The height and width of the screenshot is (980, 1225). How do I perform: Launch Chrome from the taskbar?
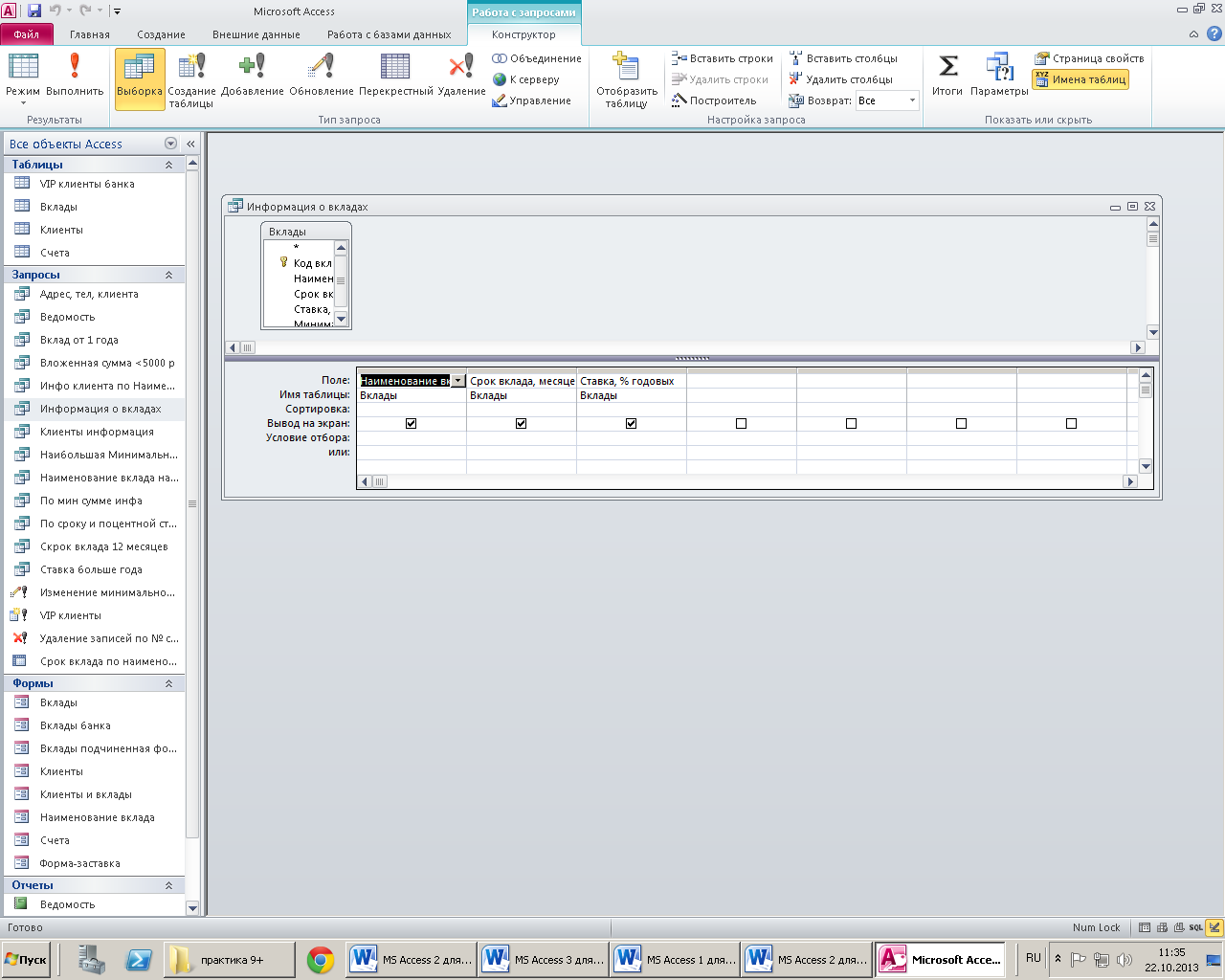click(x=320, y=960)
